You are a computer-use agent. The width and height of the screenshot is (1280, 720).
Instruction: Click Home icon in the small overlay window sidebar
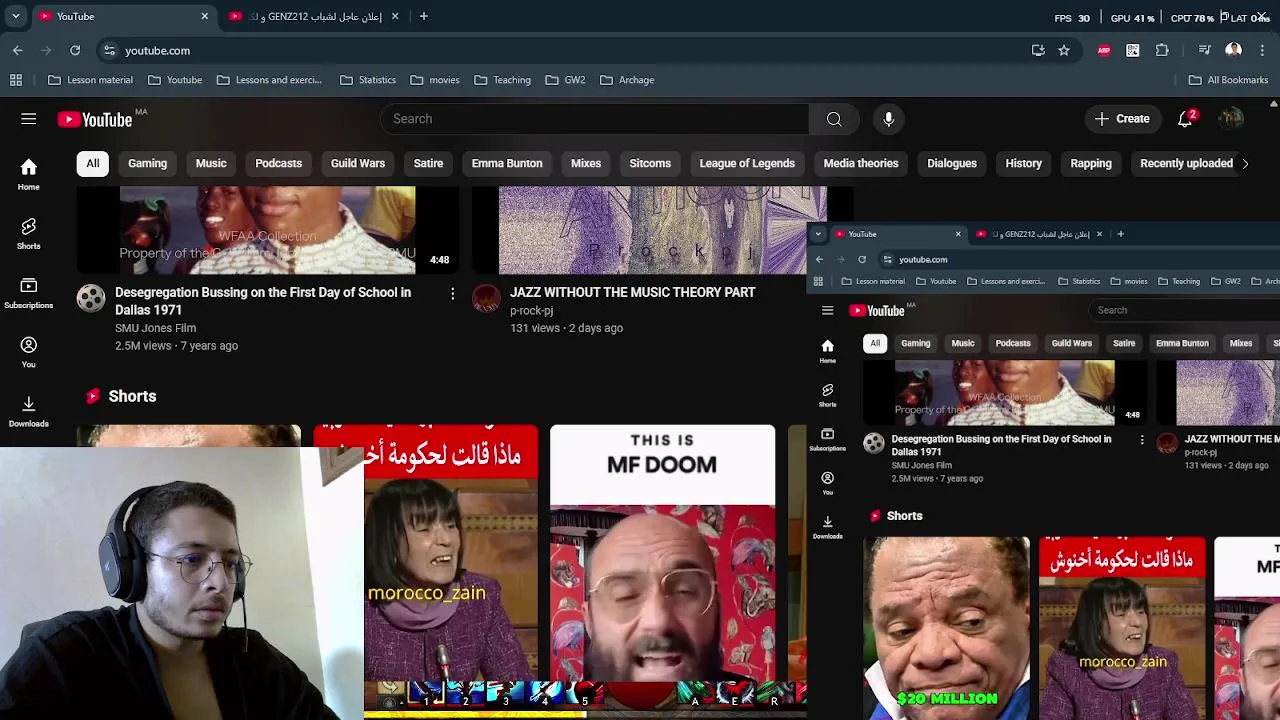[x=827, y=350]
